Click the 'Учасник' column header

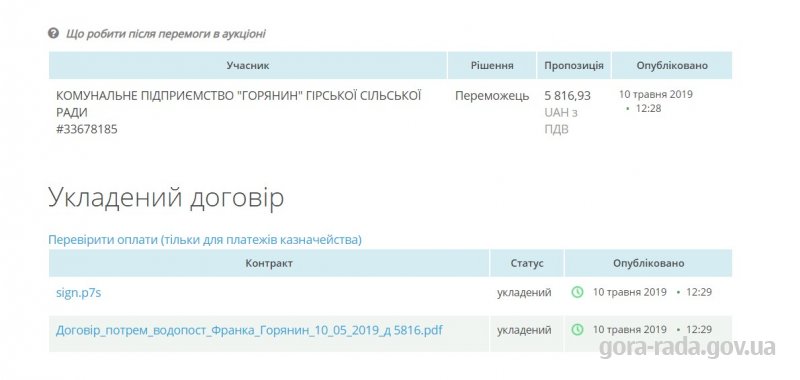coord(248,65)
